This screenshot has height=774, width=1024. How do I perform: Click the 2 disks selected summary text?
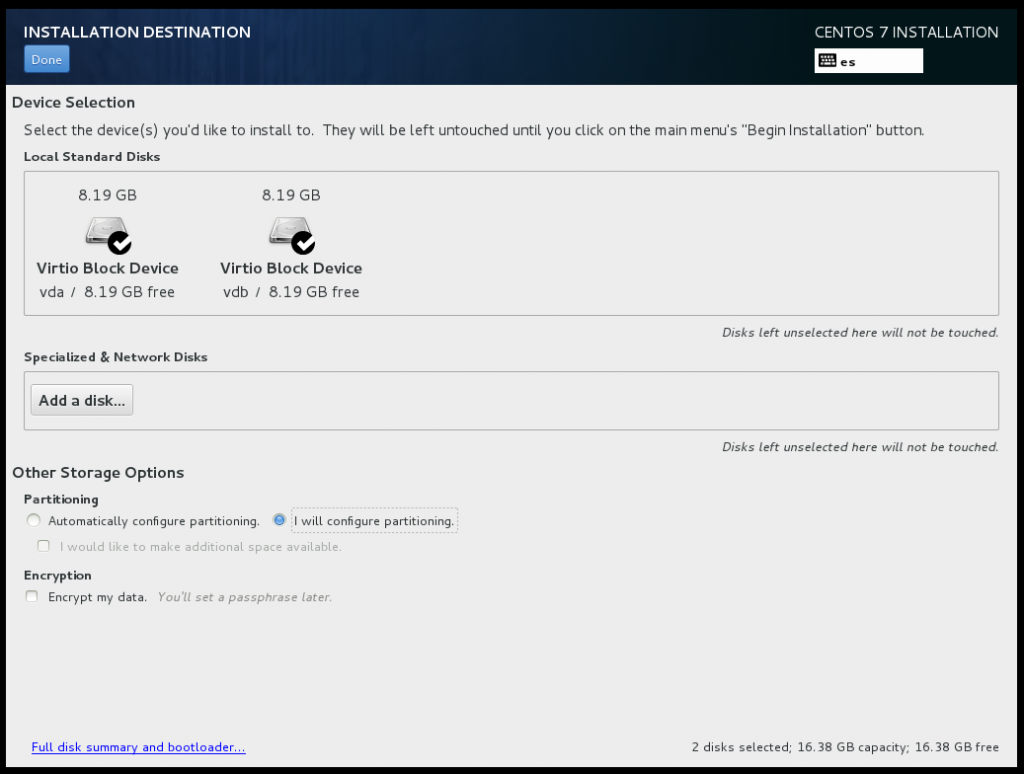843,747
